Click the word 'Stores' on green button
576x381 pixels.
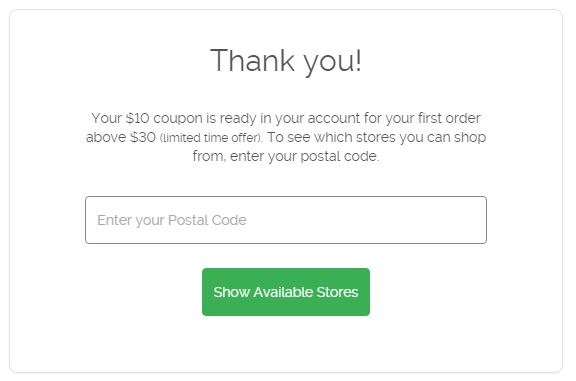tap(337, 292)
